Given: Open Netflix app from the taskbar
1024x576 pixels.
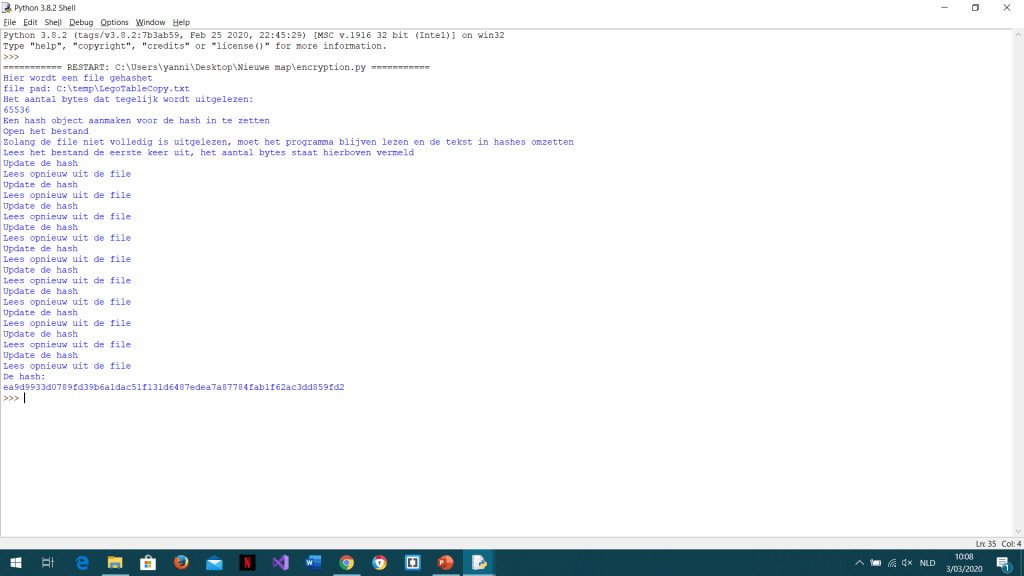Looking at the screenshot, I should (x=247, y=563).
